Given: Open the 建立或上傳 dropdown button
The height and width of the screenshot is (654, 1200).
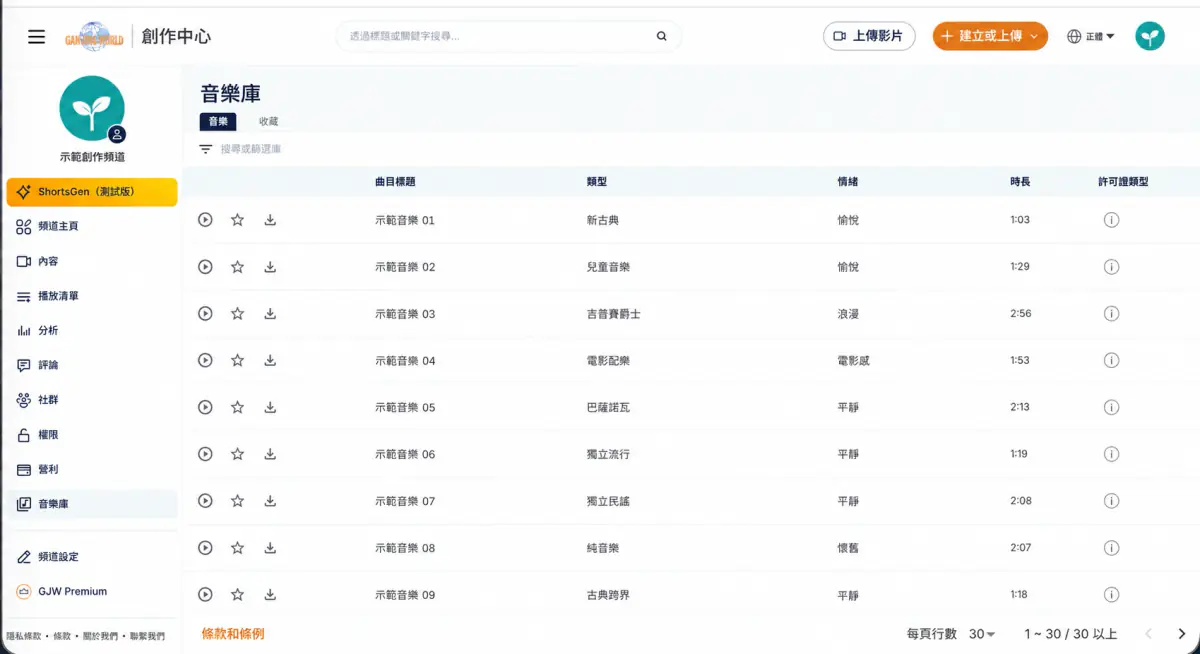Looking at the screenshot, I should pyautogui.click(x=990, y=36).
